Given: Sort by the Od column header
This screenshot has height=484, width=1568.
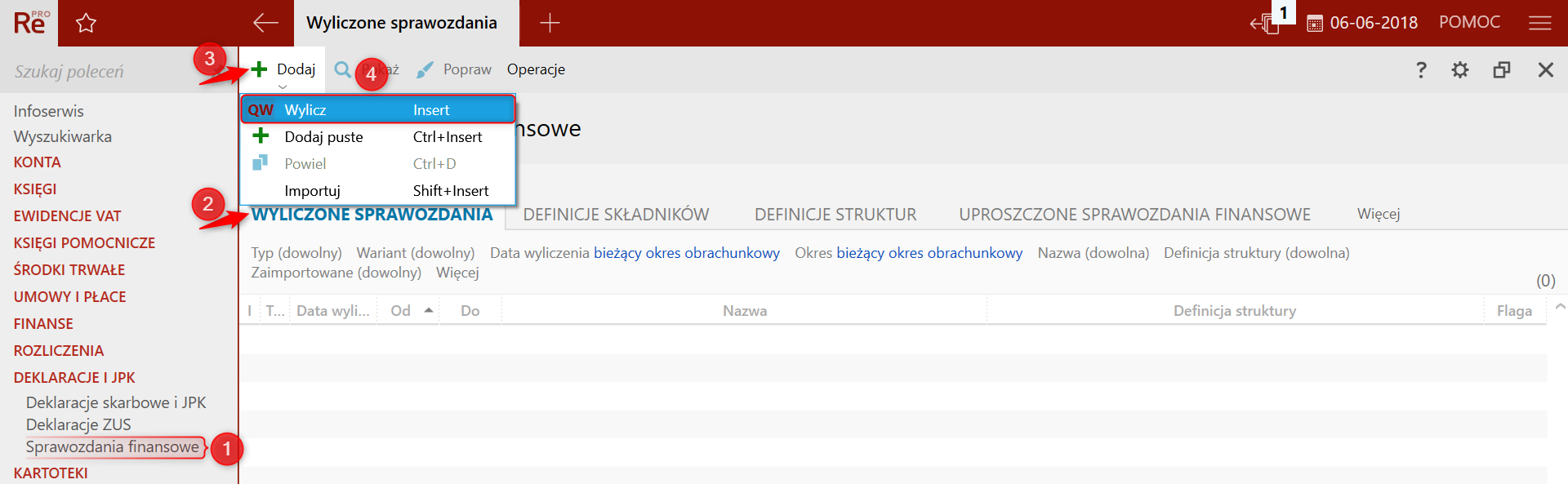Looking at the screenshot, I should click(408, 311).
